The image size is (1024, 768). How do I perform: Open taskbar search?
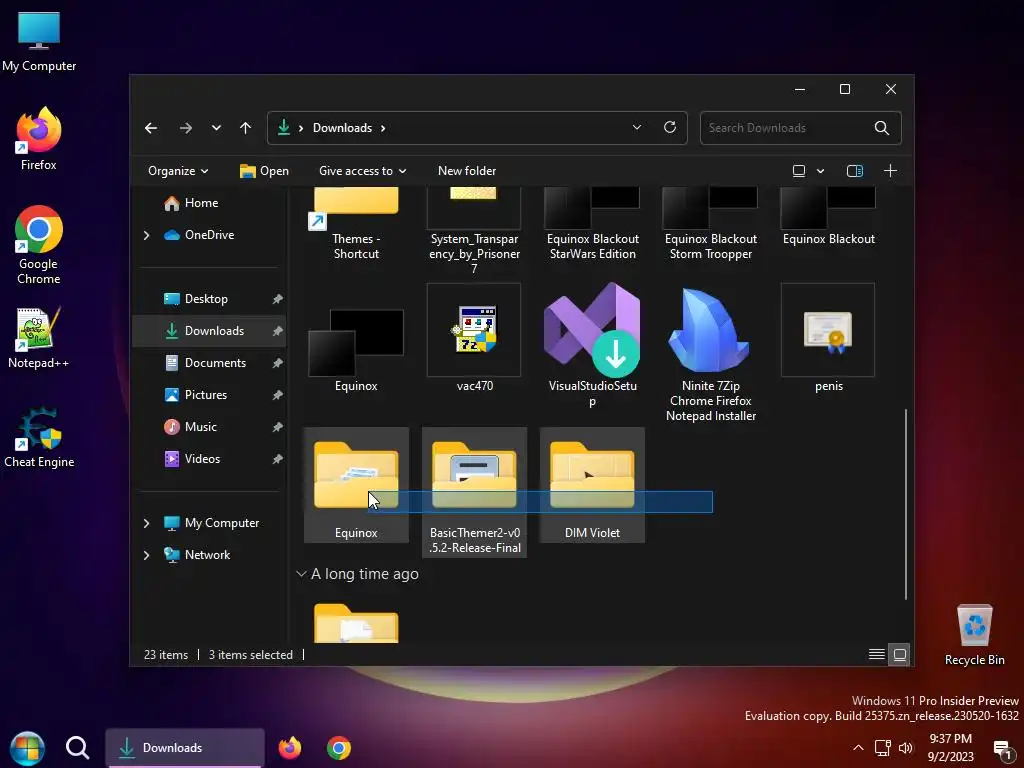[77, 748]
